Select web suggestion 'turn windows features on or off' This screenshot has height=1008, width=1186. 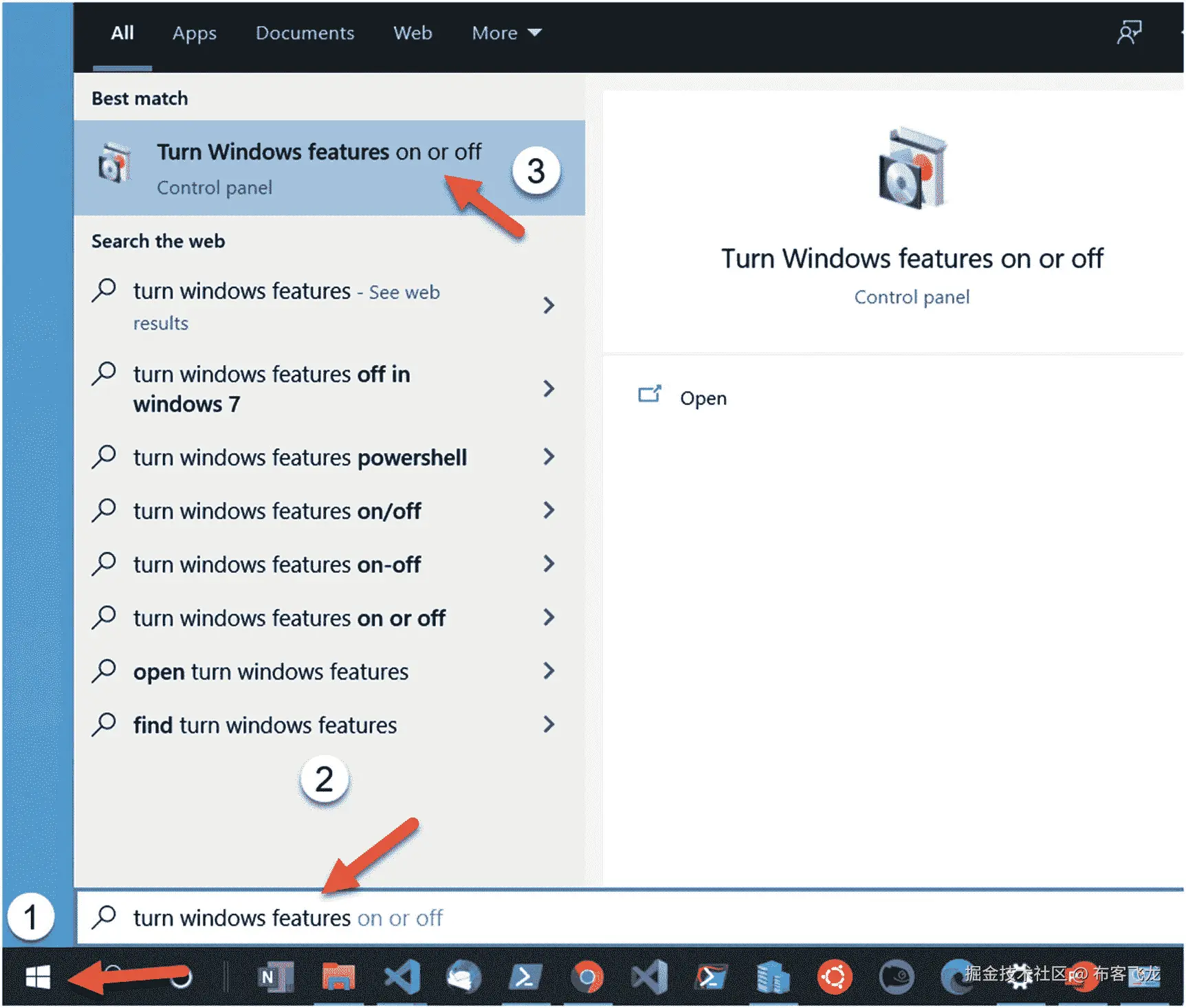tap(329, 618)
